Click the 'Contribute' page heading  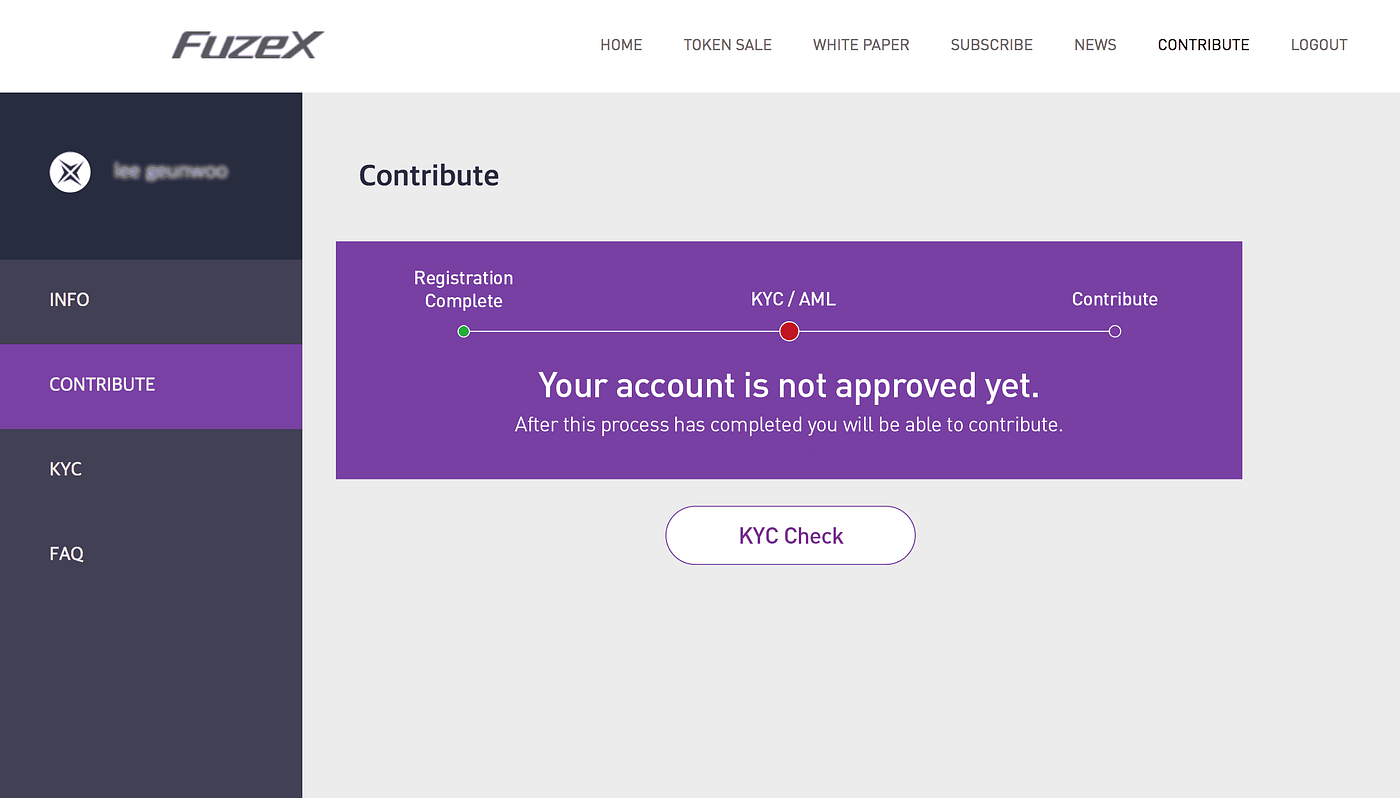tap(429, 175)
